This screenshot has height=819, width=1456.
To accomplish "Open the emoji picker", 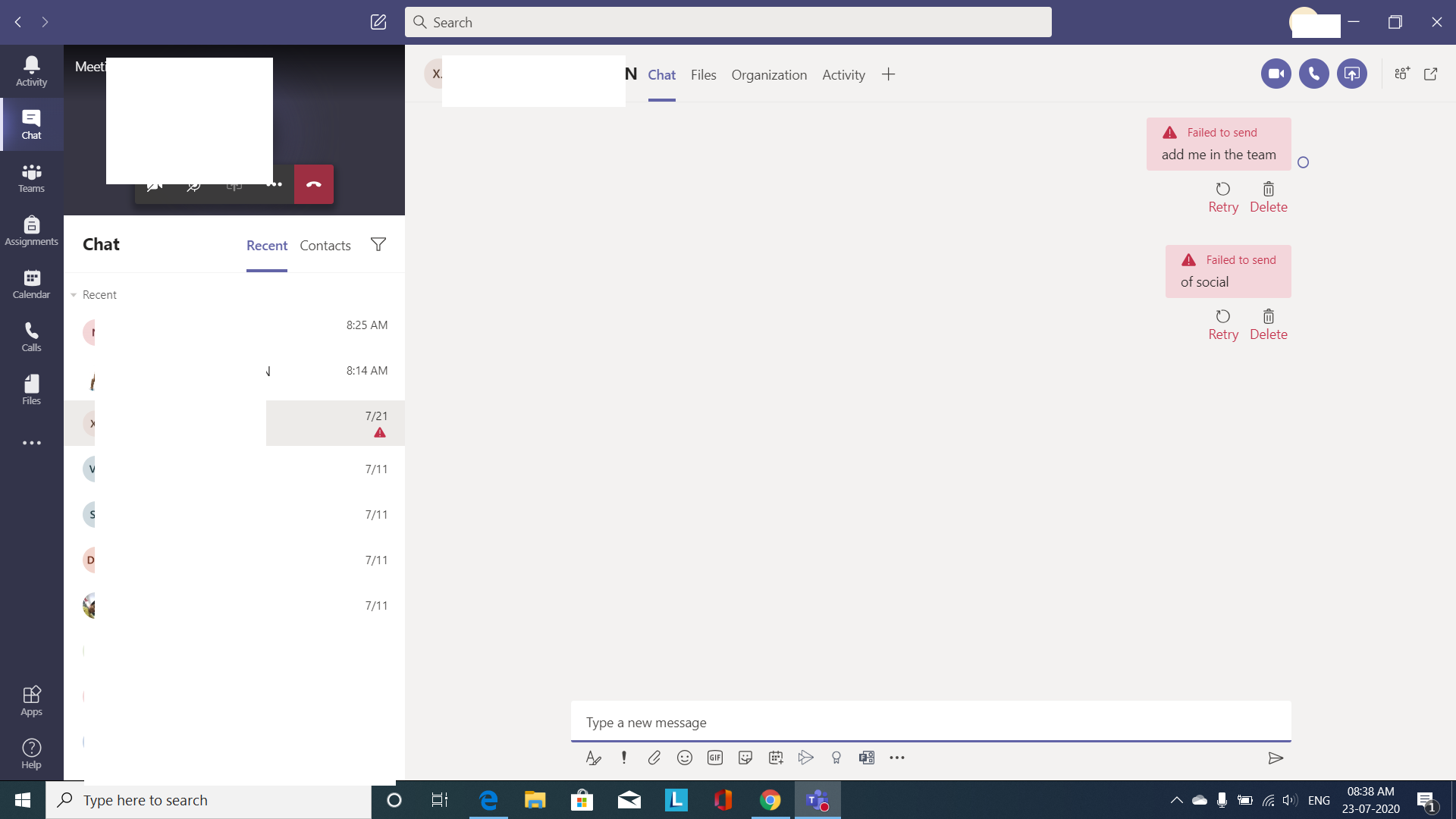I will 684,758.
